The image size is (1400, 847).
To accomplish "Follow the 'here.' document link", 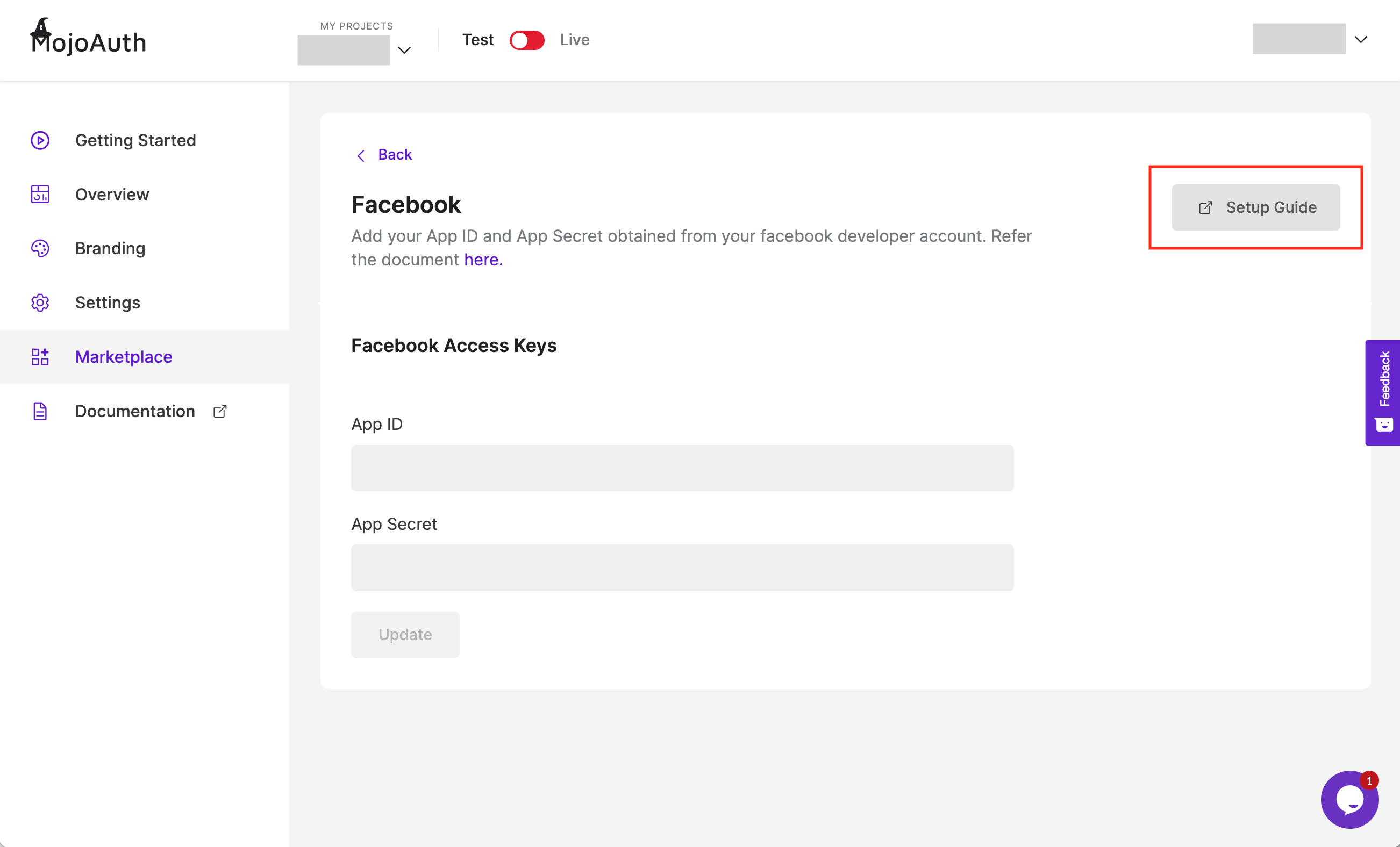I will [483, 260].
